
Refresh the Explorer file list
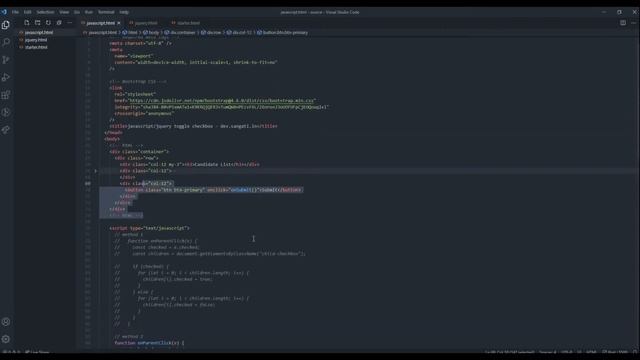48,23
